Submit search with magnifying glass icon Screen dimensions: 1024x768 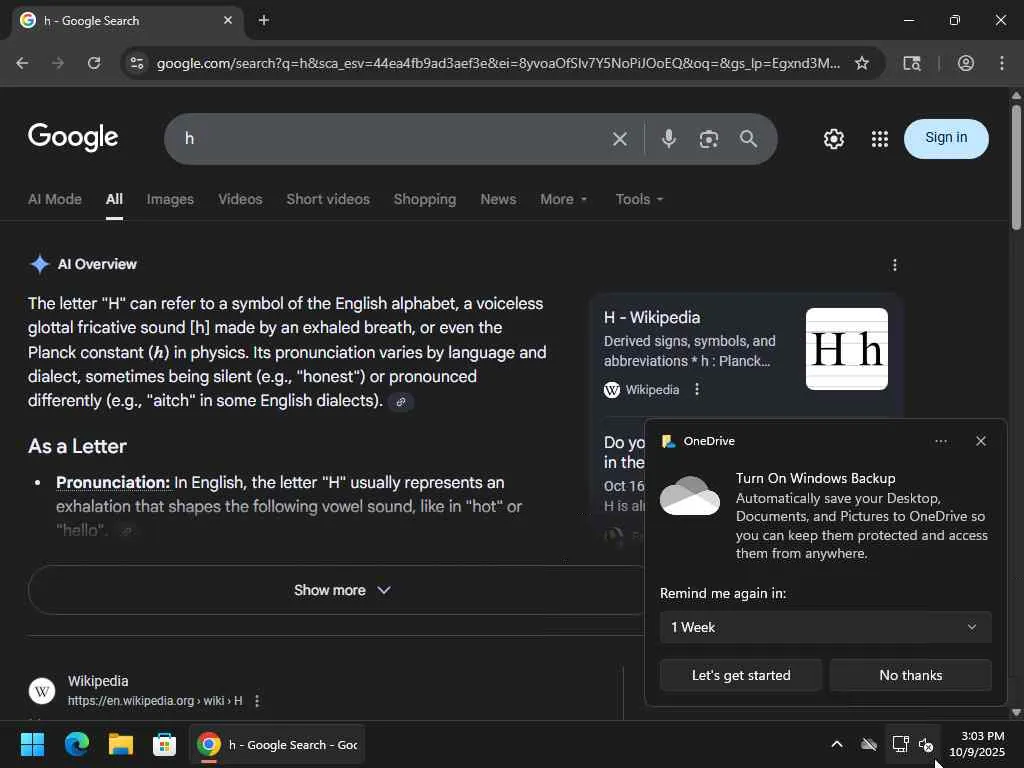pos(748,138)
